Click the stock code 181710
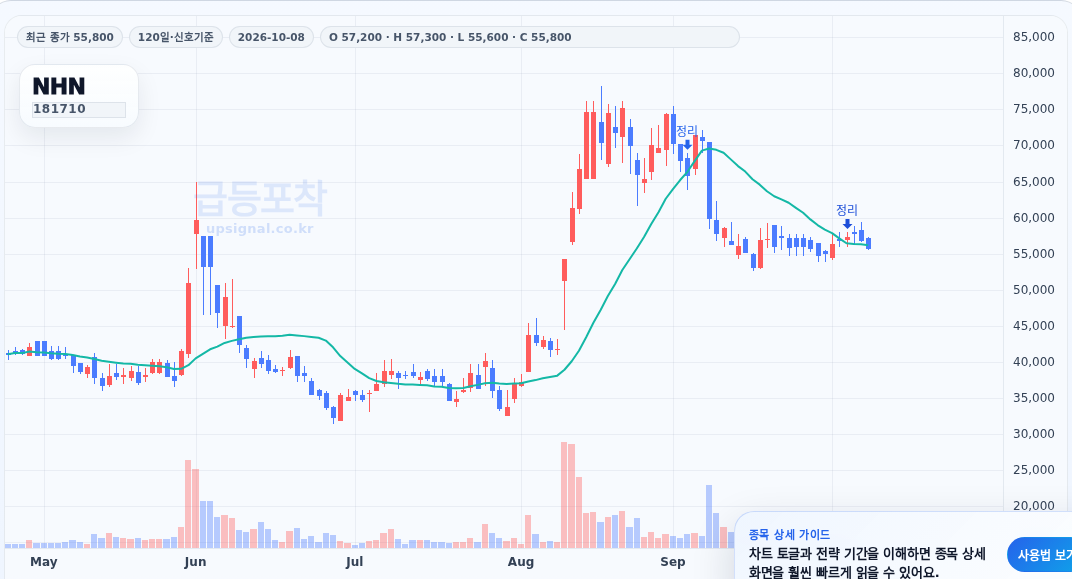1072x579 pixels. pyautogui.click(x=79, y=109)
